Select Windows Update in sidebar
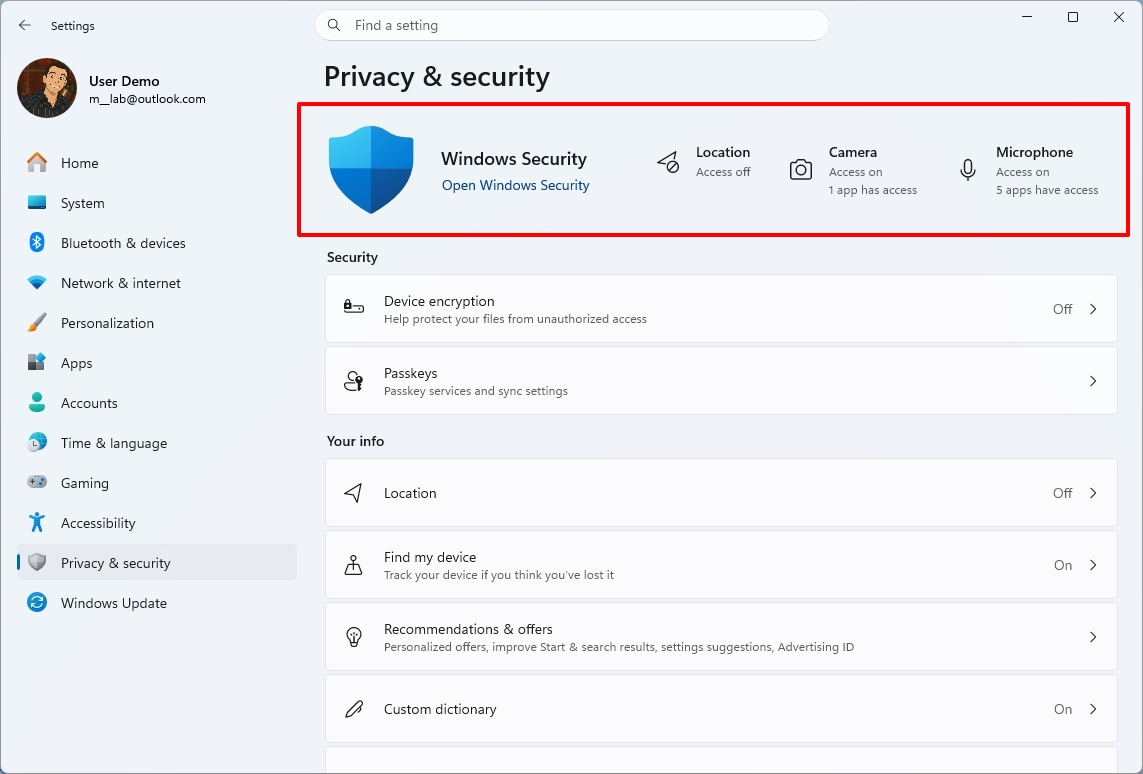 coord(157,603)
